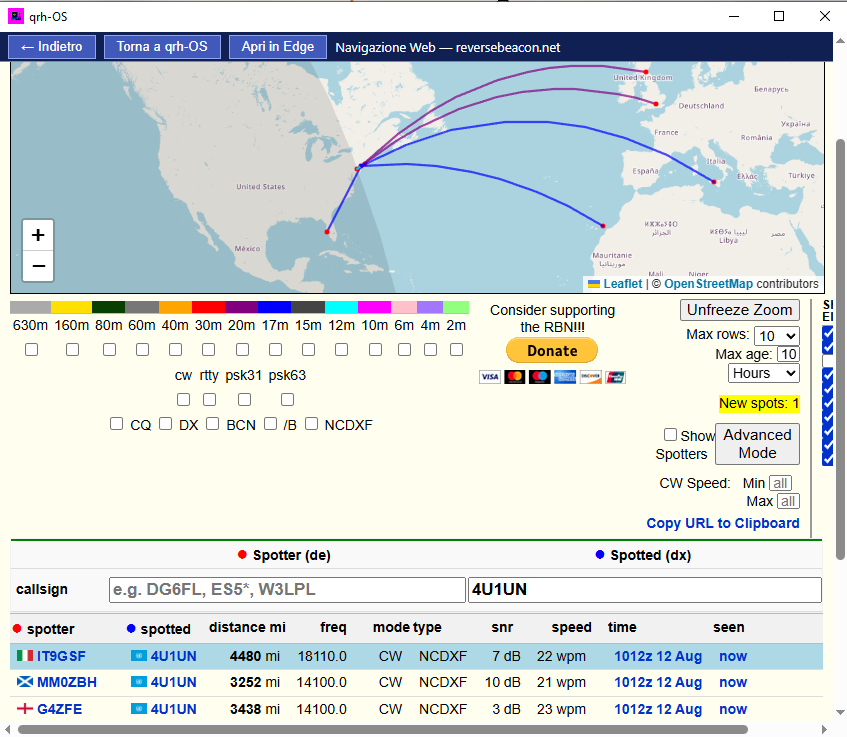This screenshot has width=847, height=737.
Task: Click the red 30m color swatch
Action: [208, 307]
